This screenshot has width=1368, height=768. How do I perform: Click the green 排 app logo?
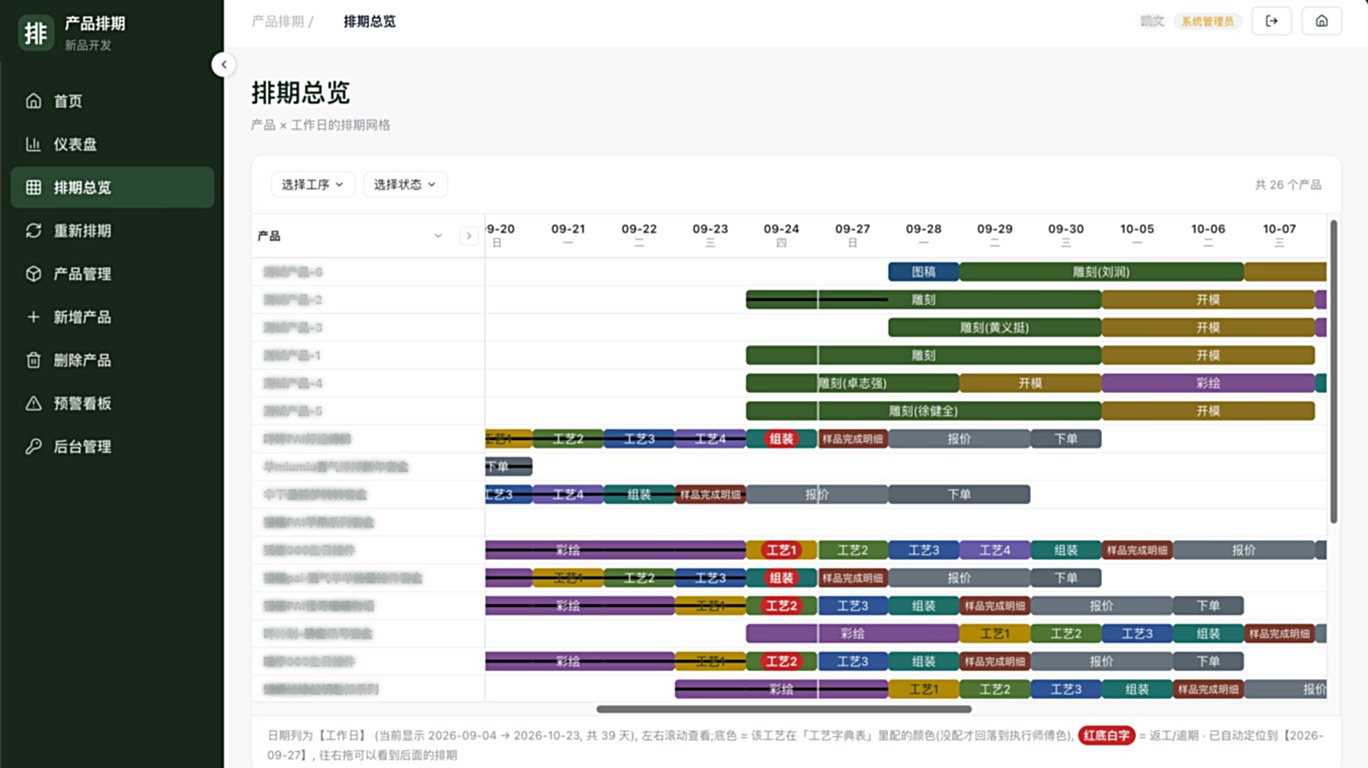point(36,31)
